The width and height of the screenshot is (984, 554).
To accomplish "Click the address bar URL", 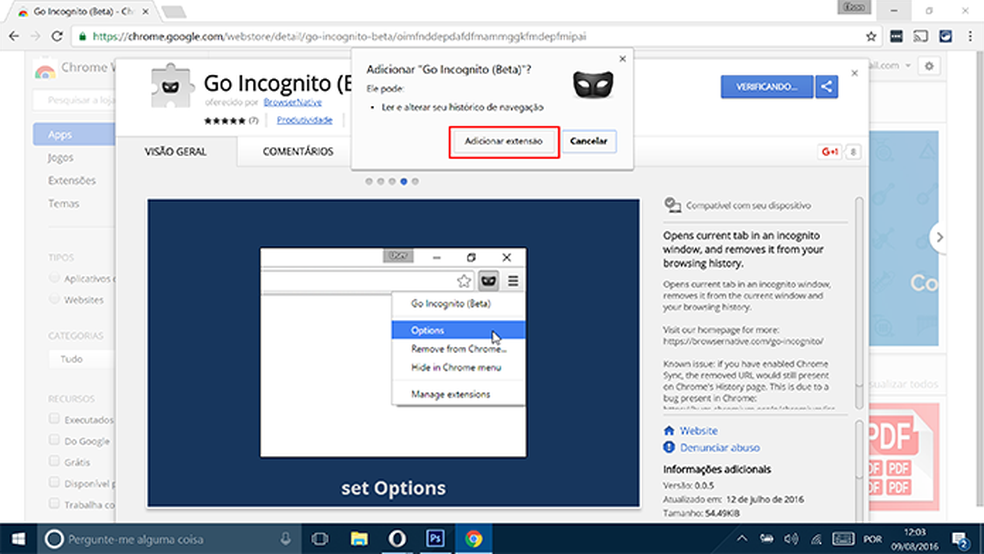I will 340,36.
